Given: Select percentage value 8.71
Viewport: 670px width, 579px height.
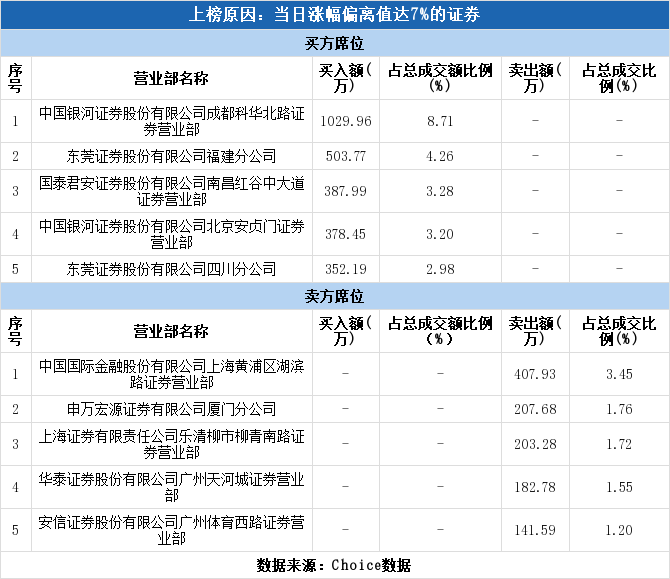Looking at the screenshot, I should pyautogui.click(x=440, y=121).
